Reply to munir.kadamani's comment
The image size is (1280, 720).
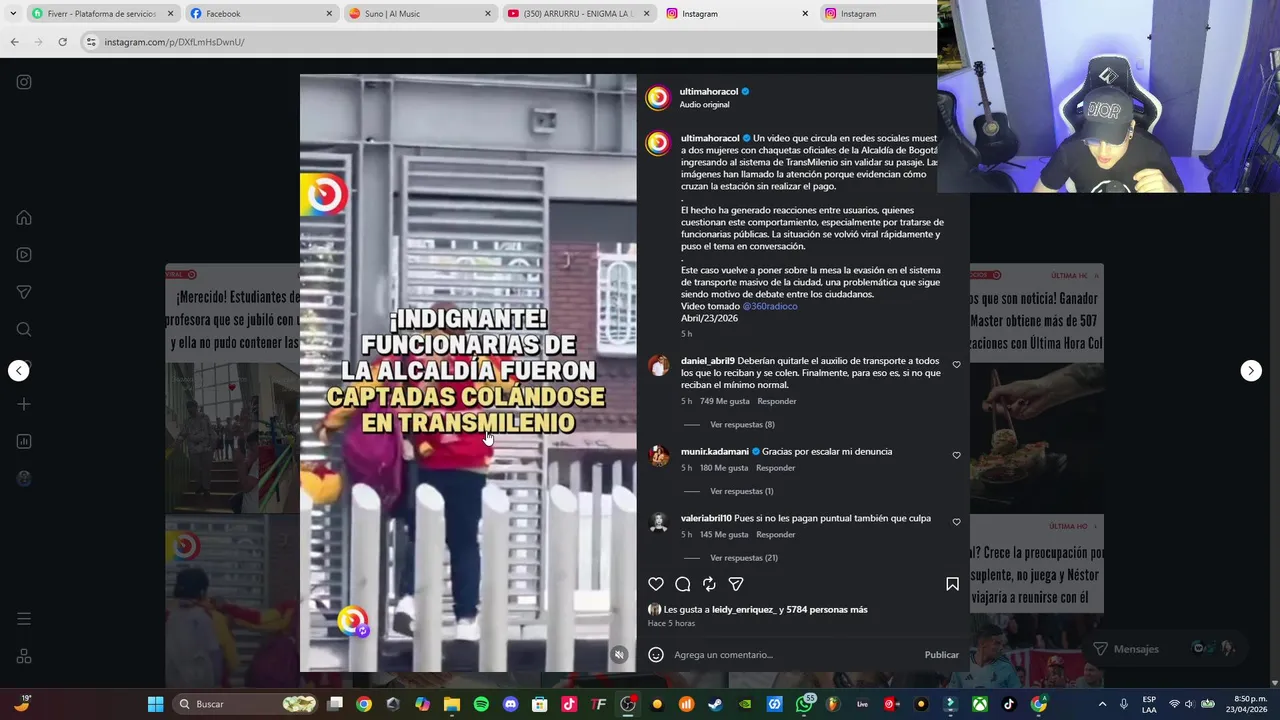point(776,468)
